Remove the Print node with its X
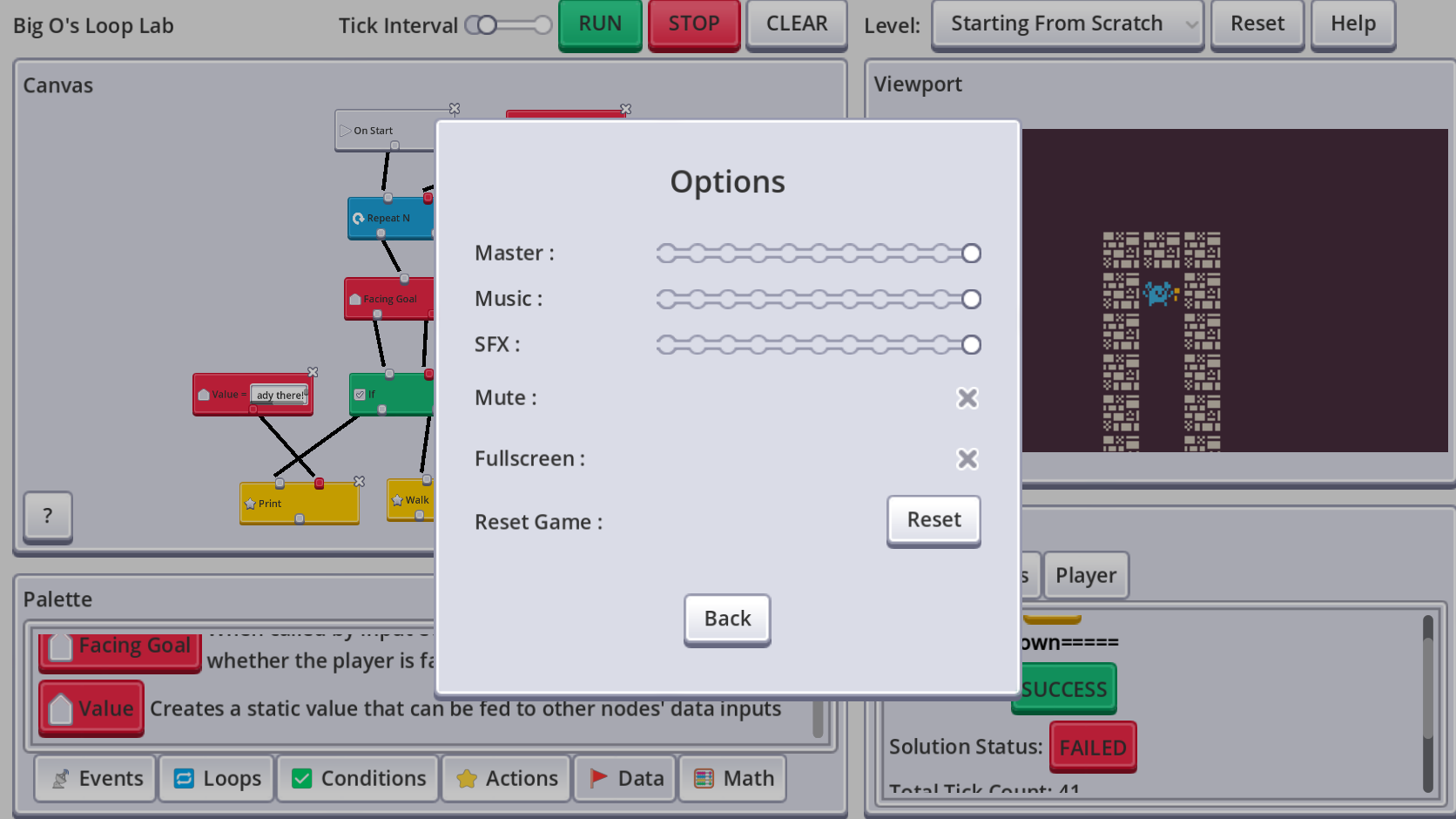 click(359, 481)
